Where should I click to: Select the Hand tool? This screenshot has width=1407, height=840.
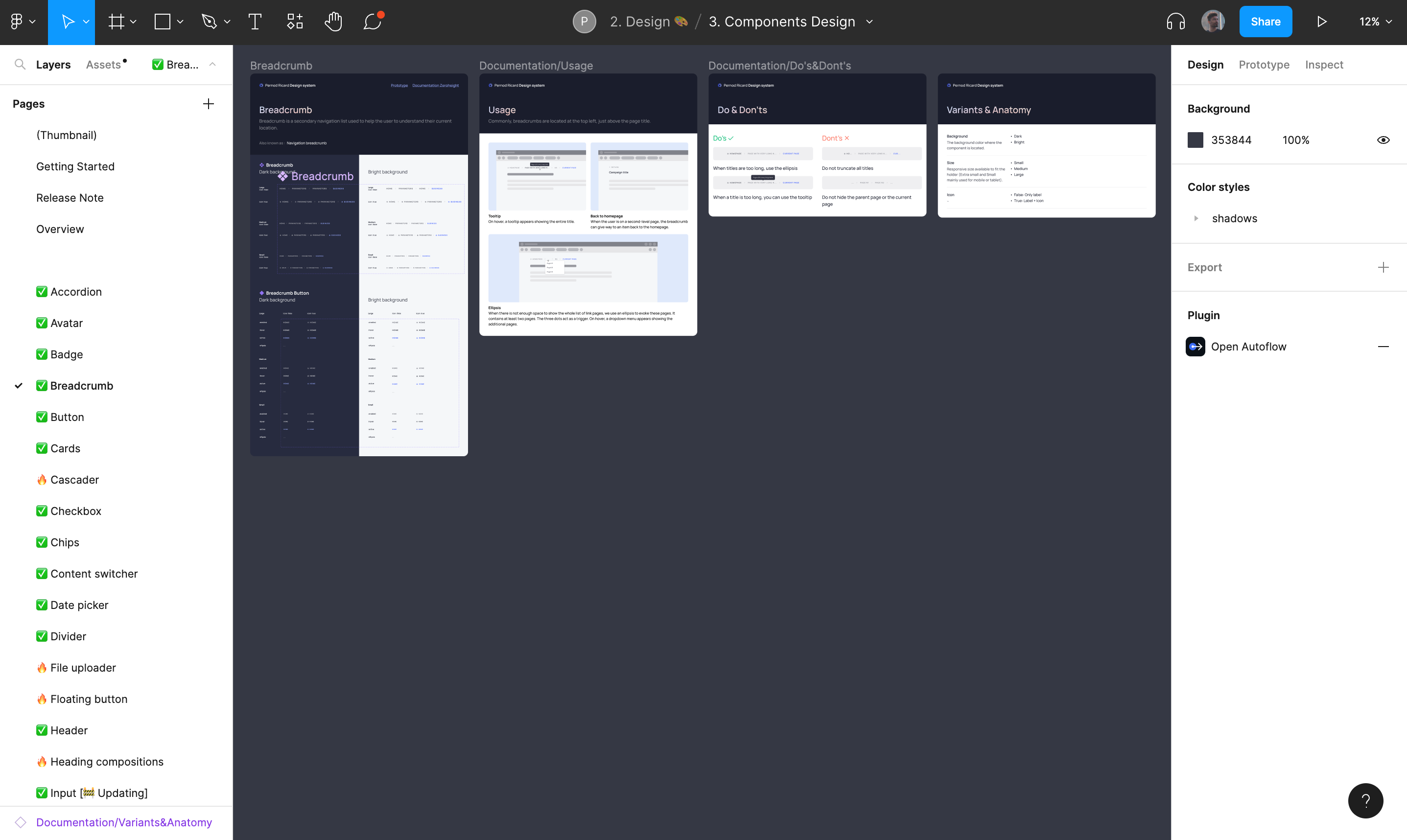point(333,22)
